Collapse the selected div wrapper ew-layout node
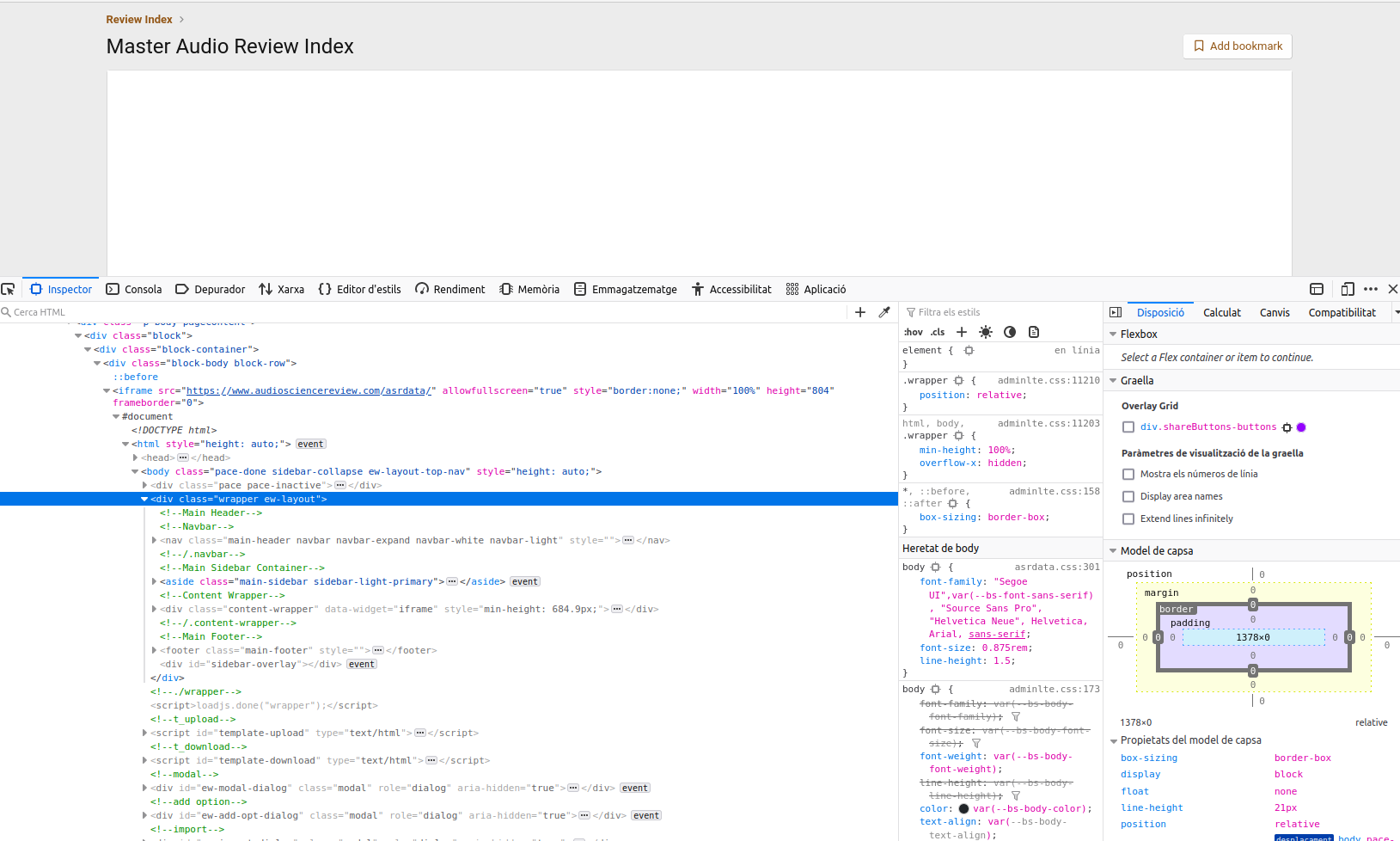1400x841 pixels. (x=144, y=499)
